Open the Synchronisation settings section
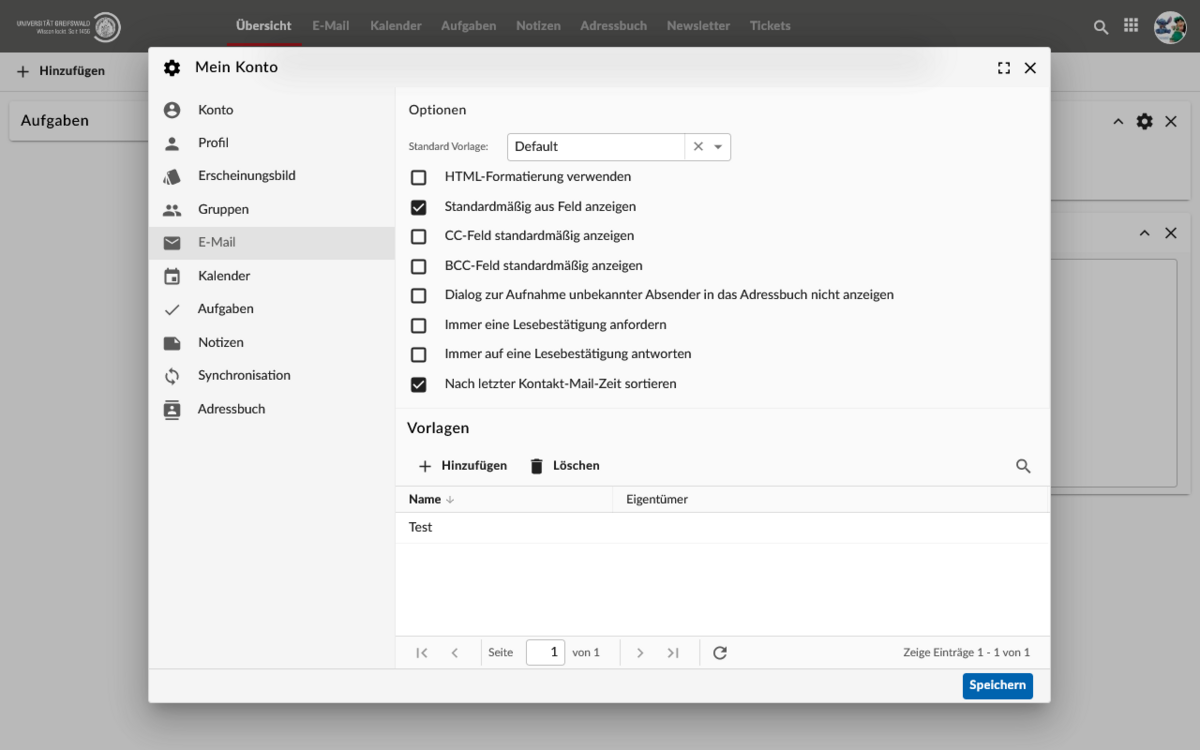The image size is (1200, 750). pyautogui.click(x=244, y=376)
